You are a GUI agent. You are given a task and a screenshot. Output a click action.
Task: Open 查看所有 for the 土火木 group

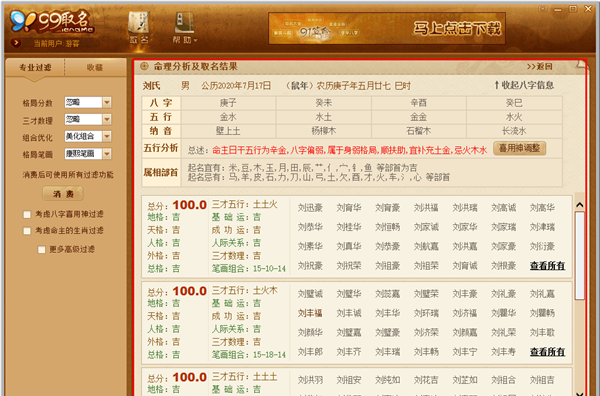547,352
